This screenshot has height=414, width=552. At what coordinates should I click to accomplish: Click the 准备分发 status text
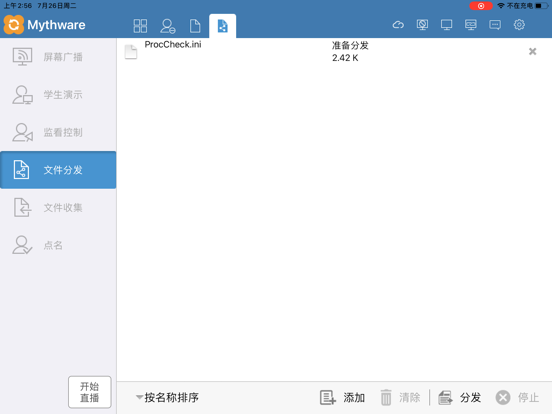tap(350, 45)
